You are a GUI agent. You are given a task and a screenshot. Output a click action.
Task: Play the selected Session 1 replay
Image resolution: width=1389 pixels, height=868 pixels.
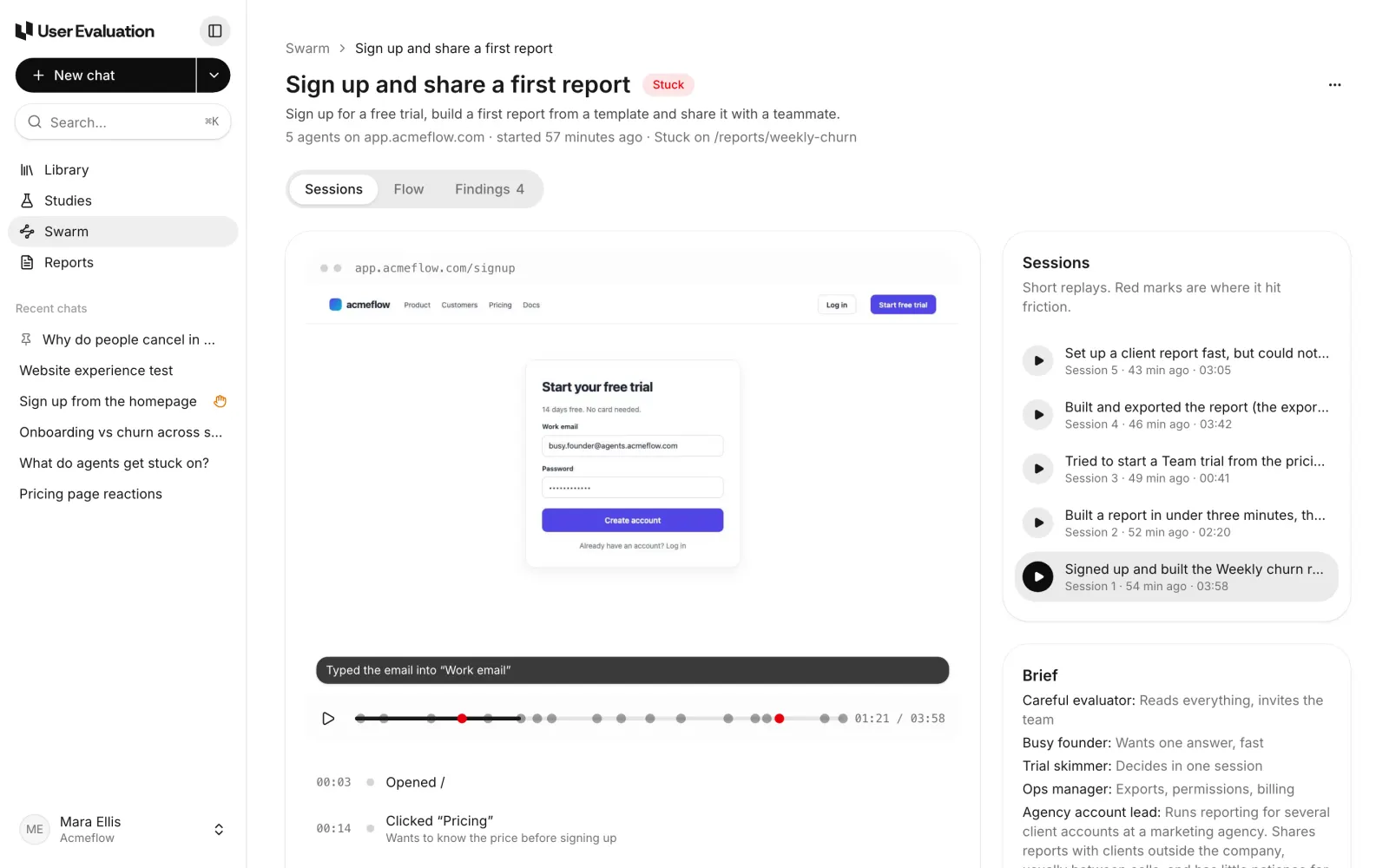[1037, 576]
